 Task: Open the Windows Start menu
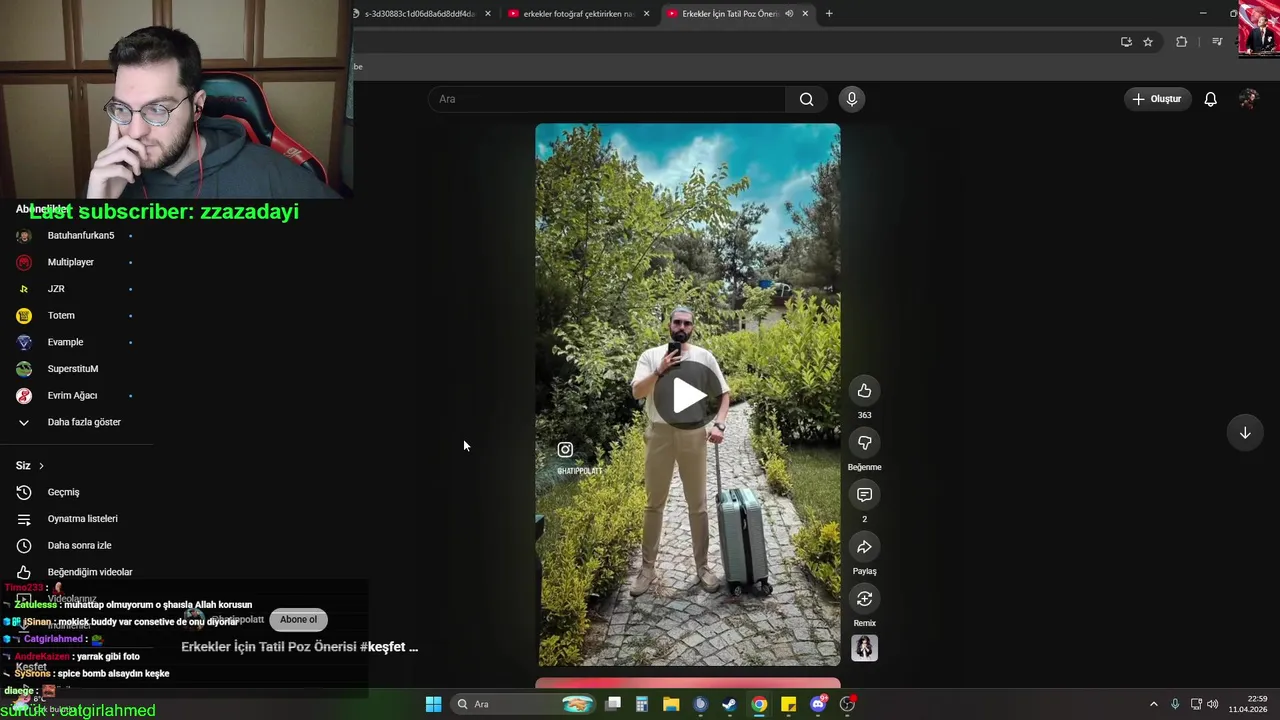point(433,704)
